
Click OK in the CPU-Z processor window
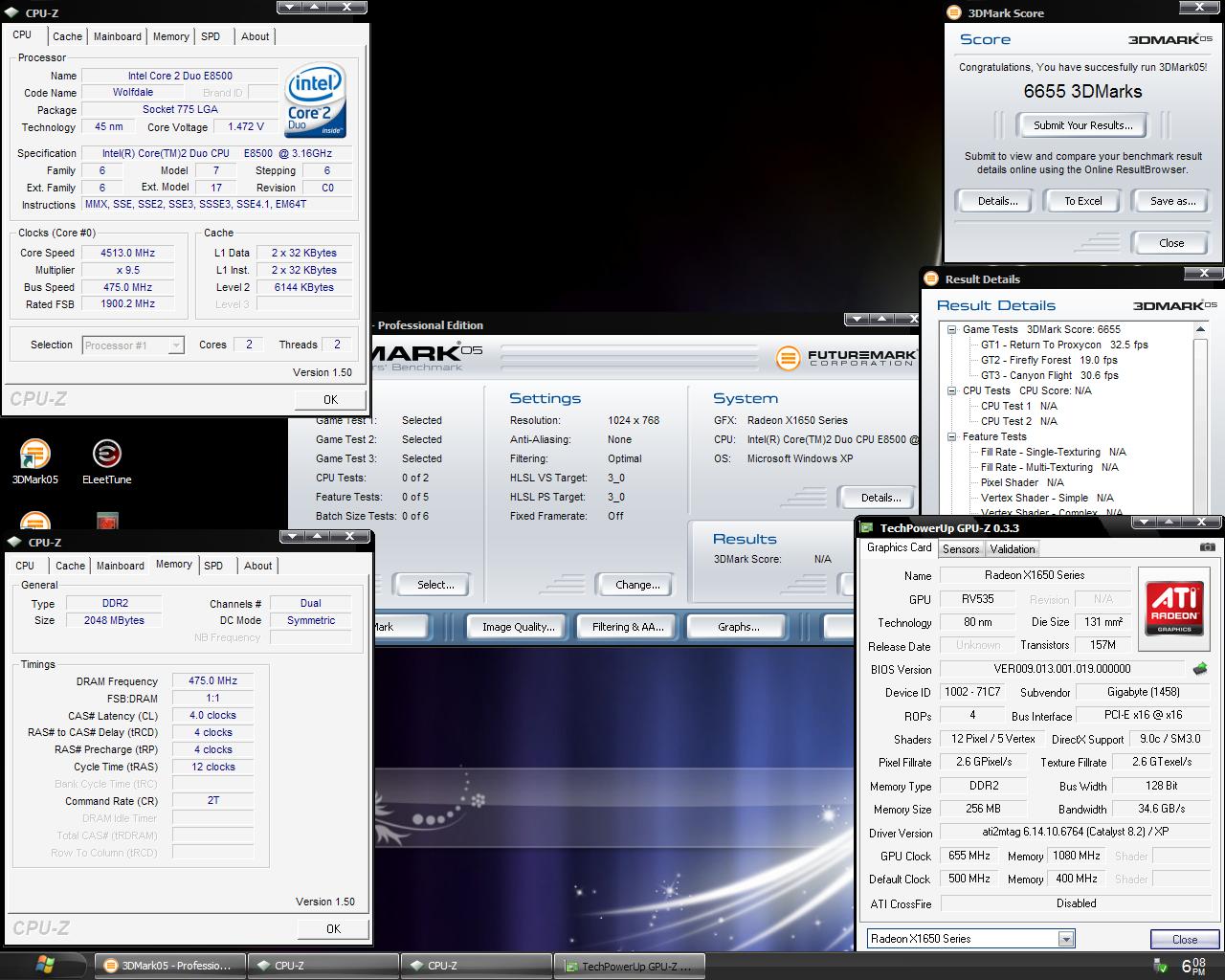(330, 400)
